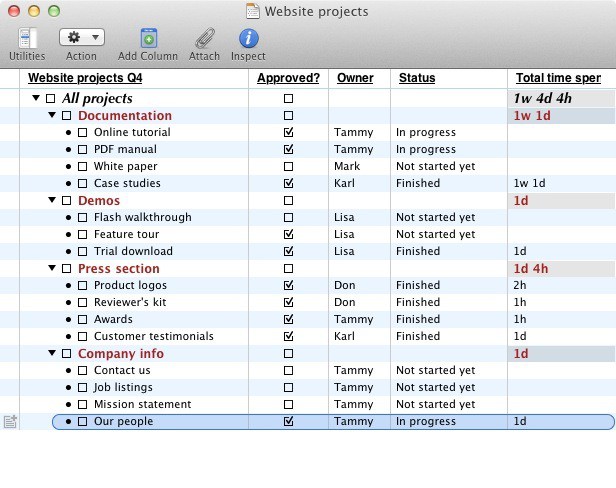Collapse the Documentation section triangle
Image resolution: width=616 pixels, height=488 pixels.
point(52,116)
